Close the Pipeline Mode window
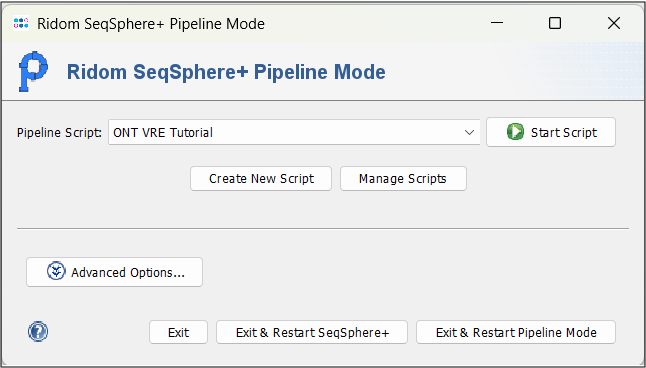This screenshot has width=646, height=368. tap(614, 23)
